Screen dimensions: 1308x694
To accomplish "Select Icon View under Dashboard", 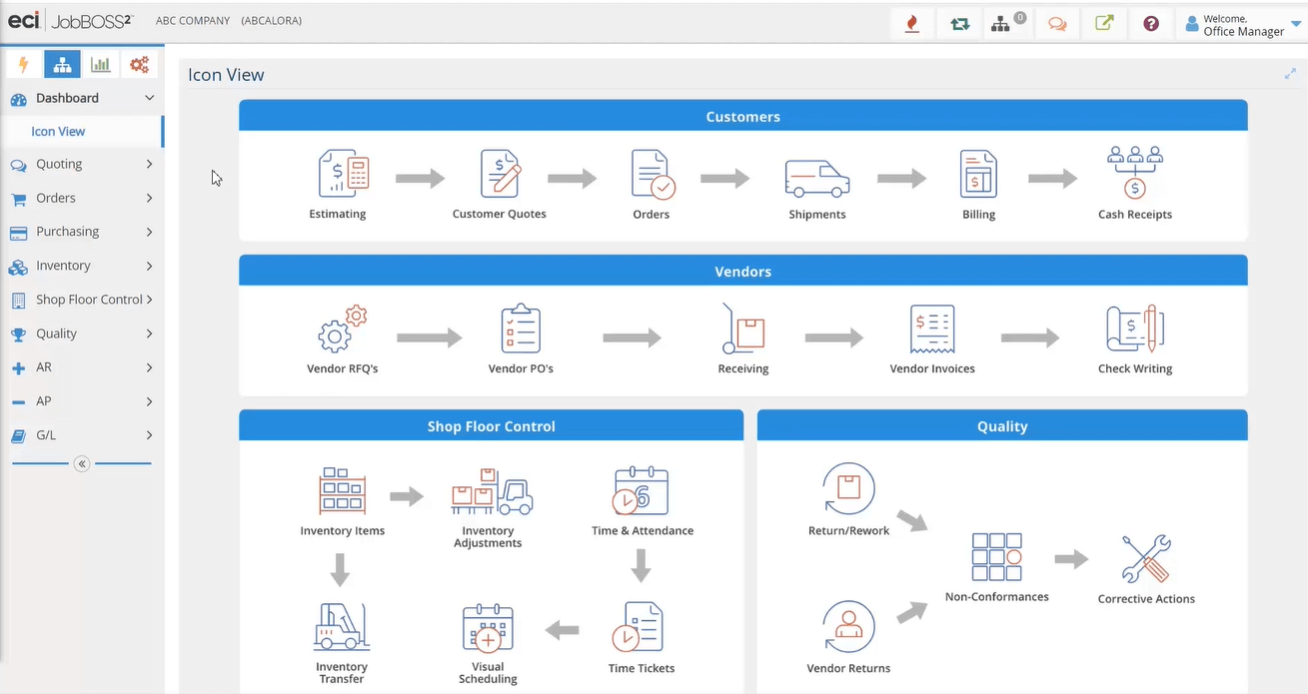I will pyautogui.click(x=58, y=131).
